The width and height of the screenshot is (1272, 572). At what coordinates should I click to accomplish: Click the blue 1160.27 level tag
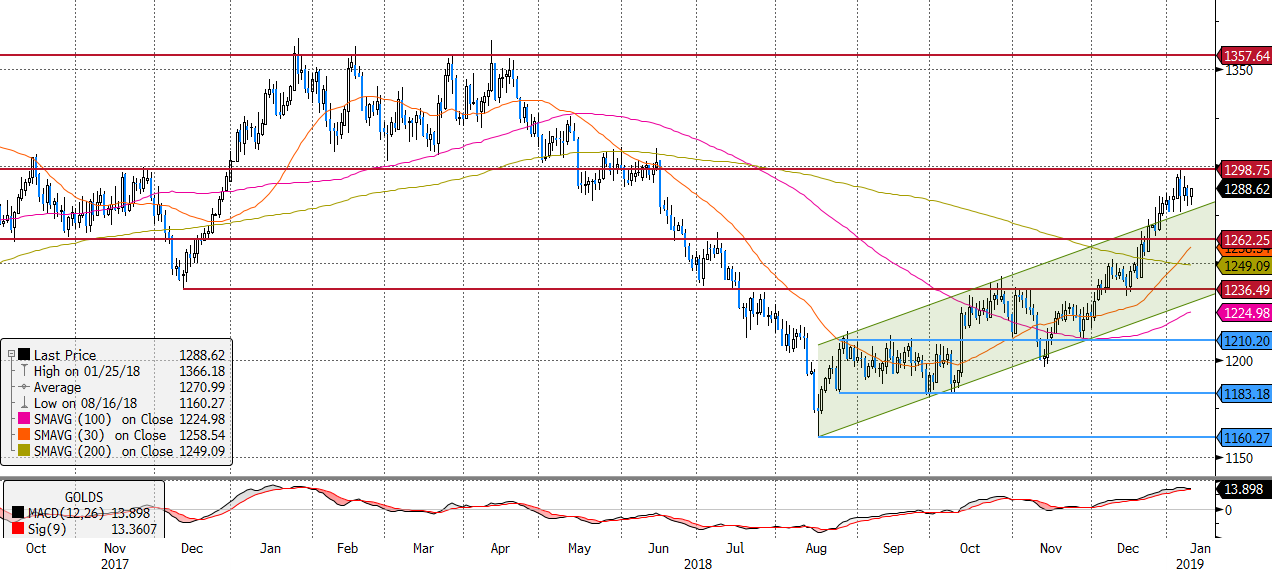pyautogui.click(x=1243, y=437)
